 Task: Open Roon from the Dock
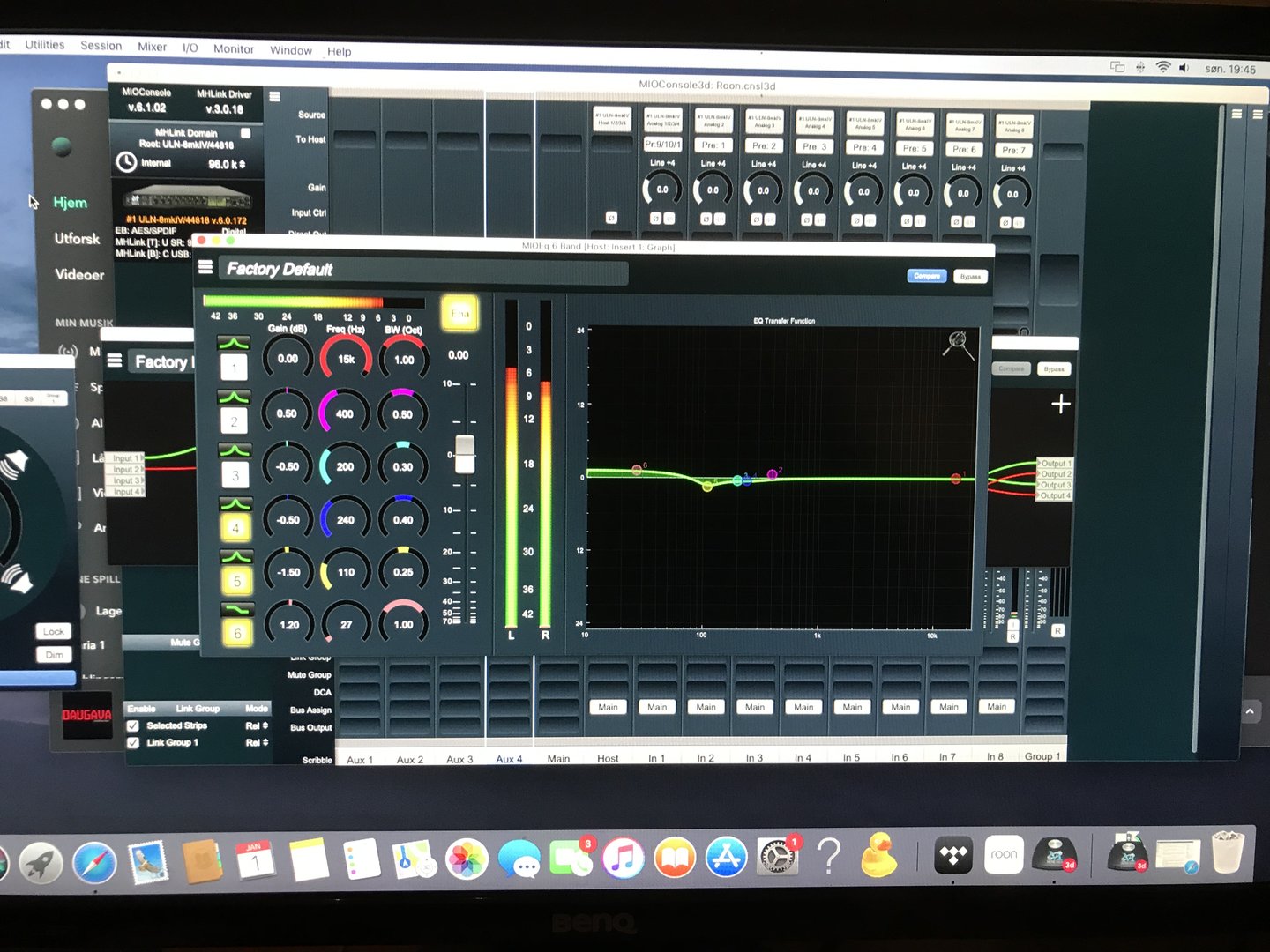pyautogui.click(x=1004, y=854)
